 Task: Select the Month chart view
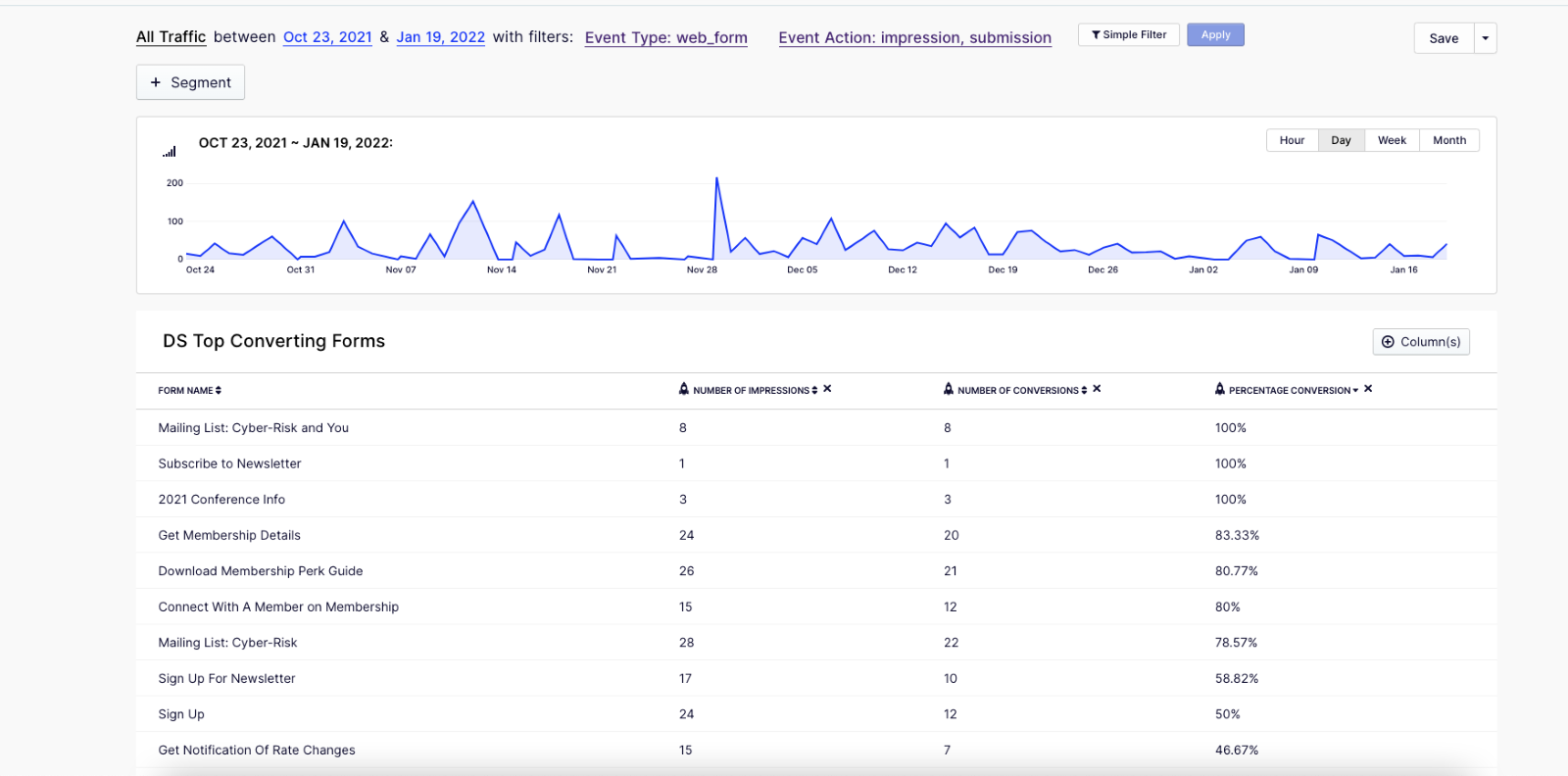[x=1449, y=140]
